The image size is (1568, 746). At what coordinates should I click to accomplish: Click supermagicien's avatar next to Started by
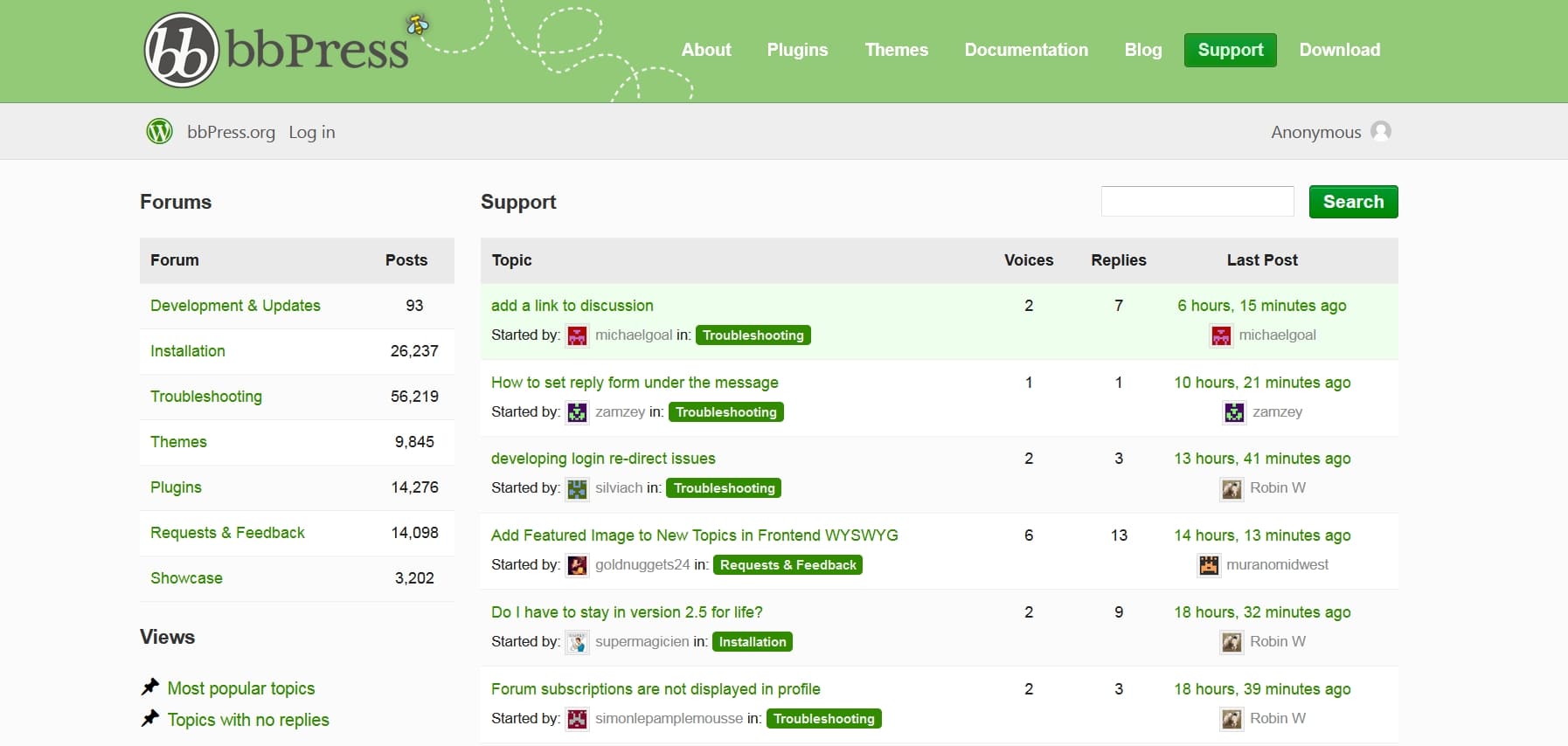pyautogui.click(x=577, y=642)
